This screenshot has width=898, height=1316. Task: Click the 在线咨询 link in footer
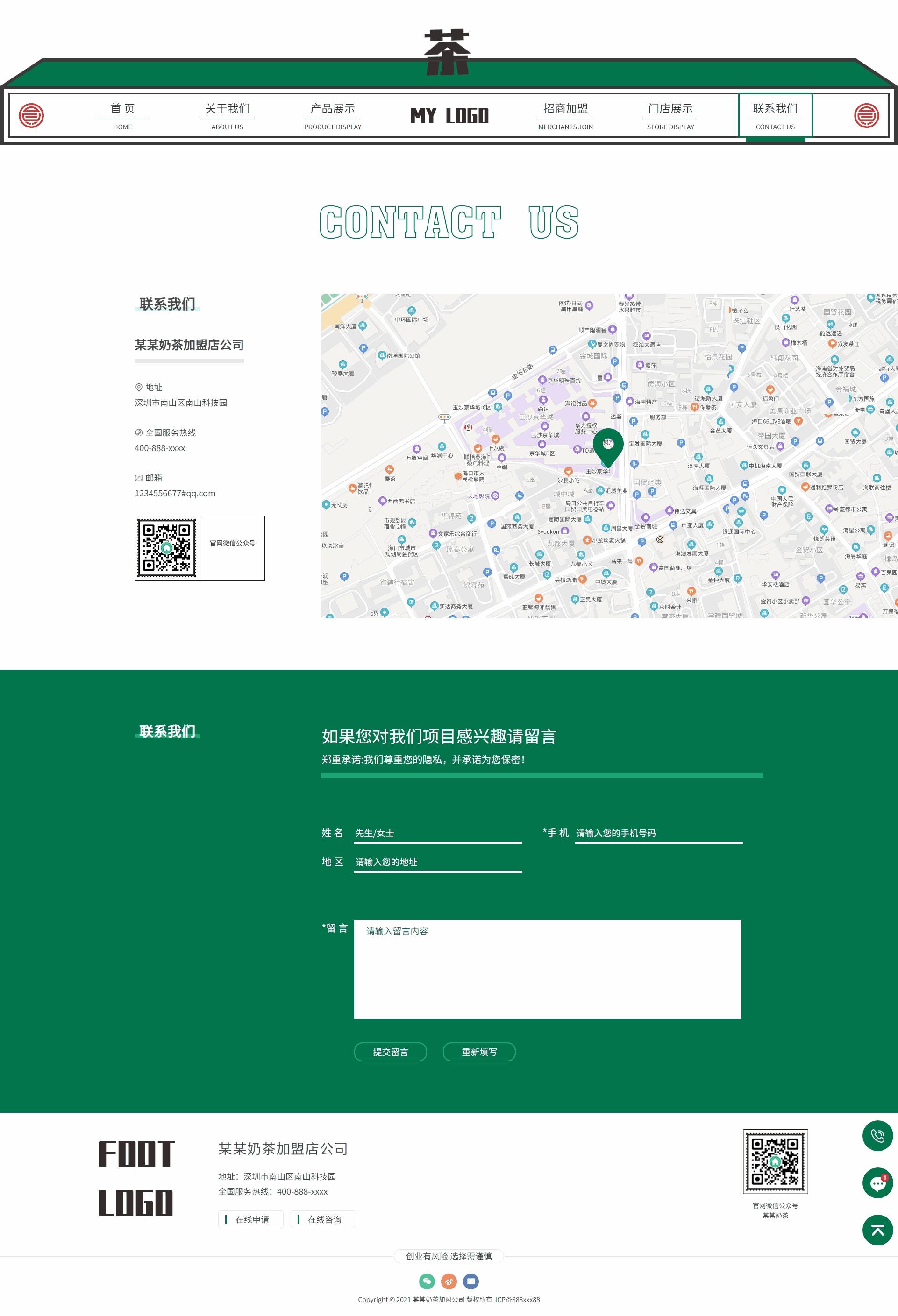click(323, 1219)
